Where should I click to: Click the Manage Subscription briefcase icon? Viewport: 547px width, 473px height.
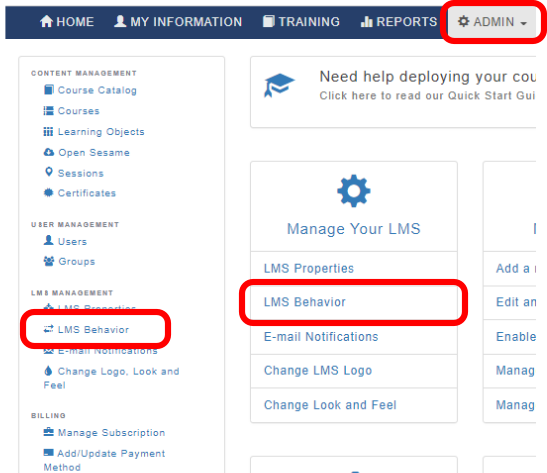(x=48, y=432)
